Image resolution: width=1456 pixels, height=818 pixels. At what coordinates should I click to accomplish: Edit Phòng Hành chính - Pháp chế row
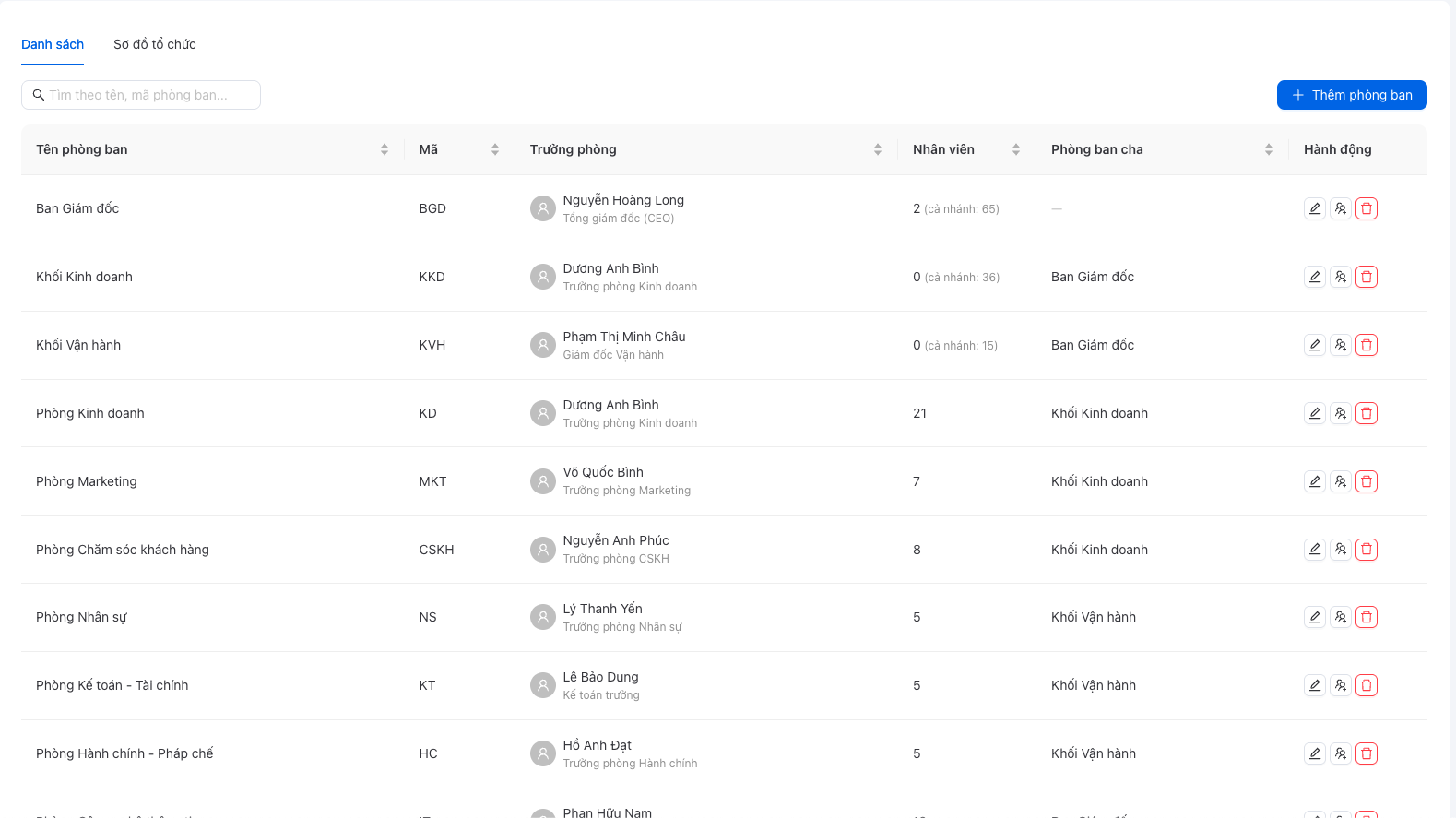[1315, 753]
